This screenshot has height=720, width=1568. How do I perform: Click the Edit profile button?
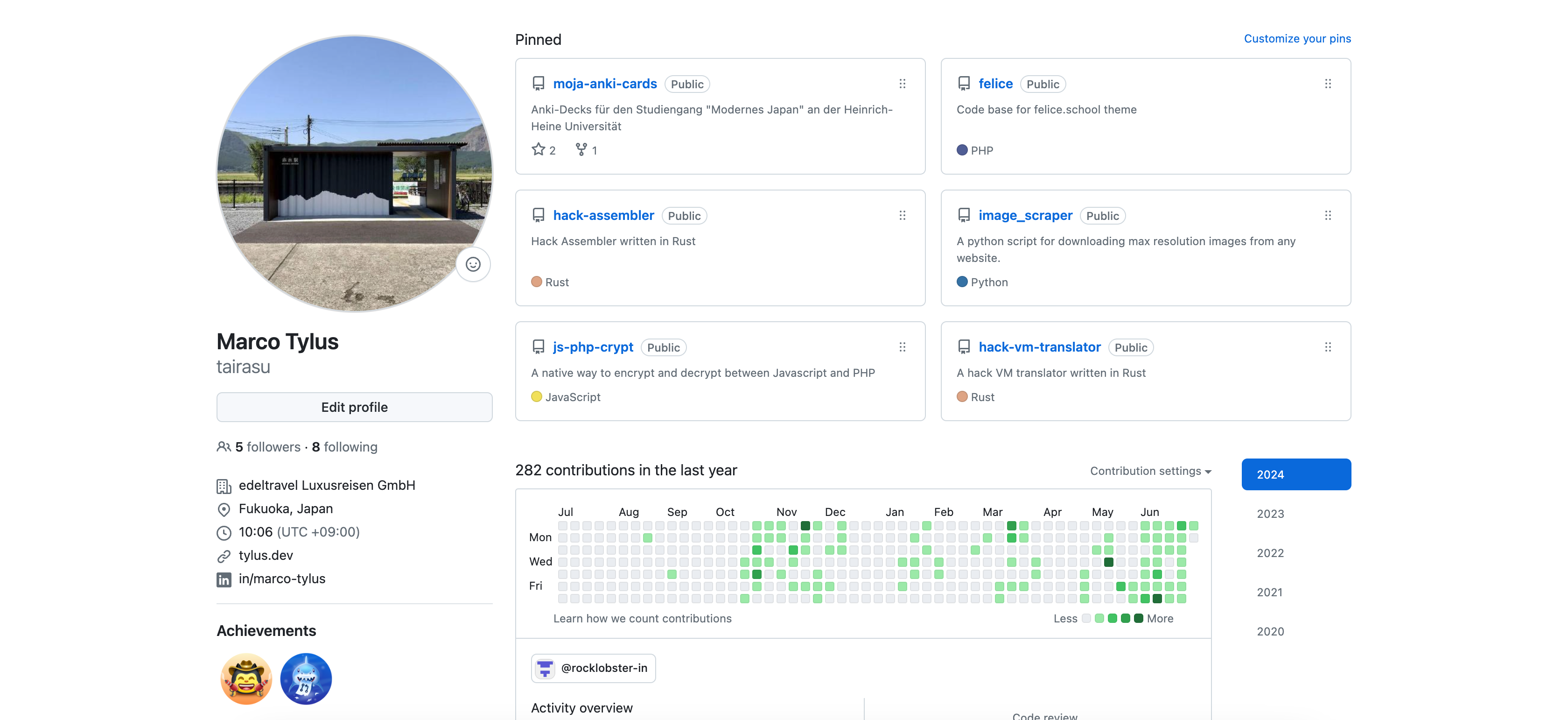[x=354, y=407]
